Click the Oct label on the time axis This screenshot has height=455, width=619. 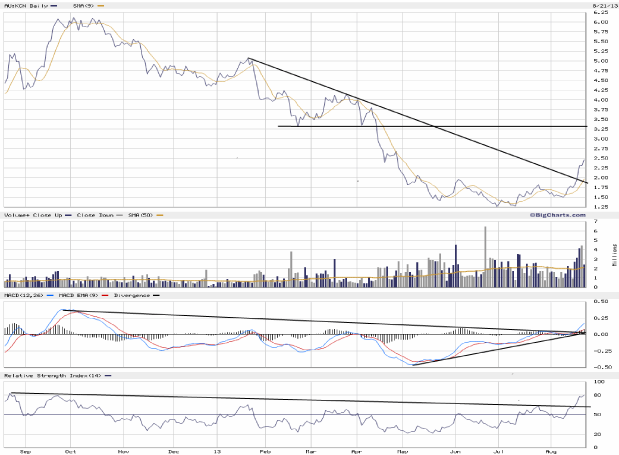pyautogui.click(x=70, y=452)
